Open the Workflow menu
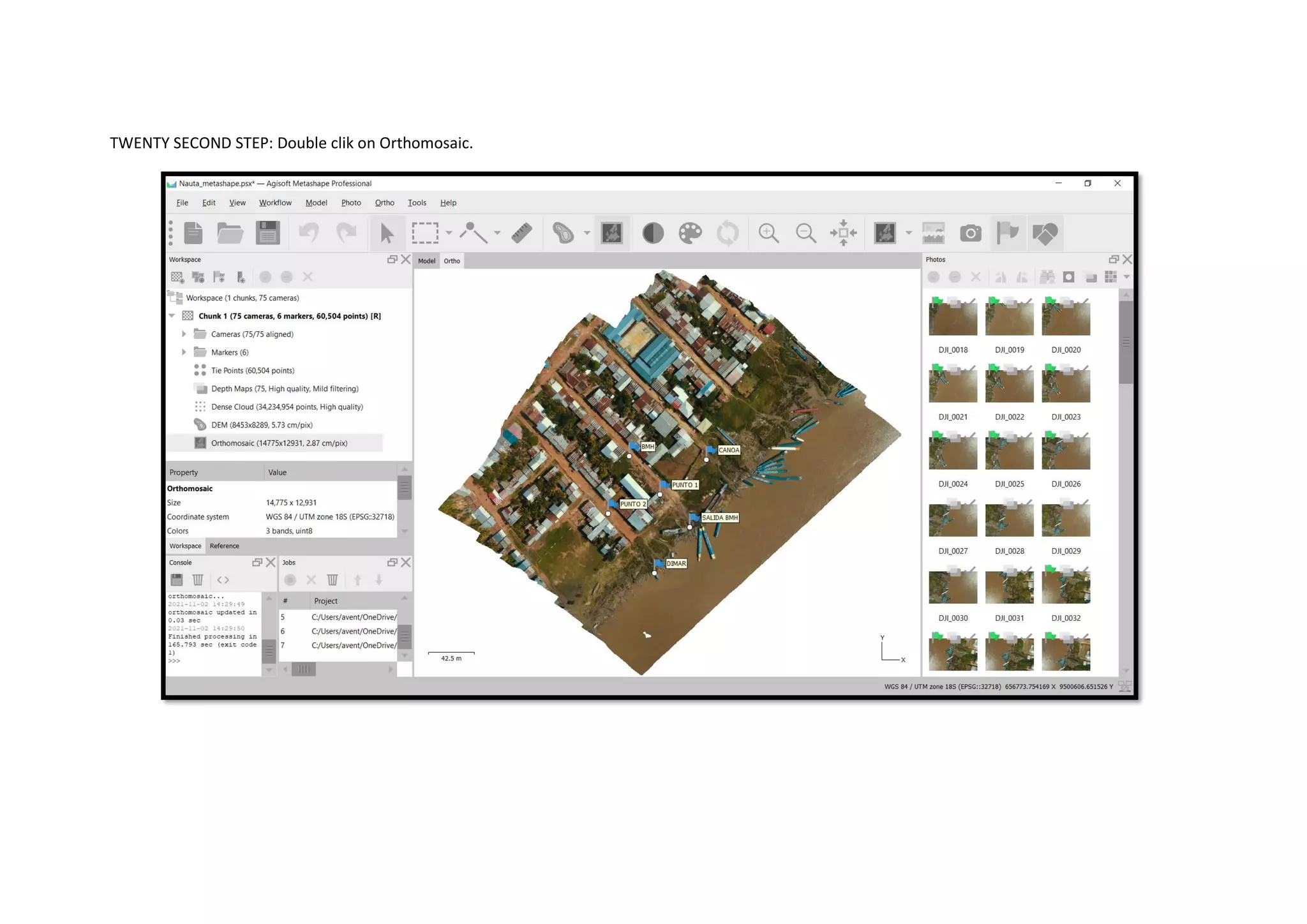 pyautogui.click(x=275, y=203)
